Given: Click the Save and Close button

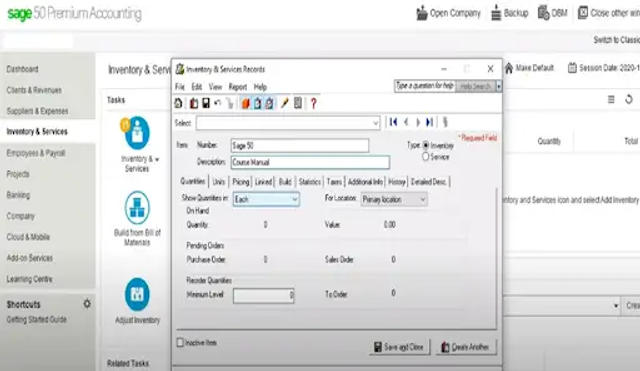Looking at the screenshot, I should [399, 347].
